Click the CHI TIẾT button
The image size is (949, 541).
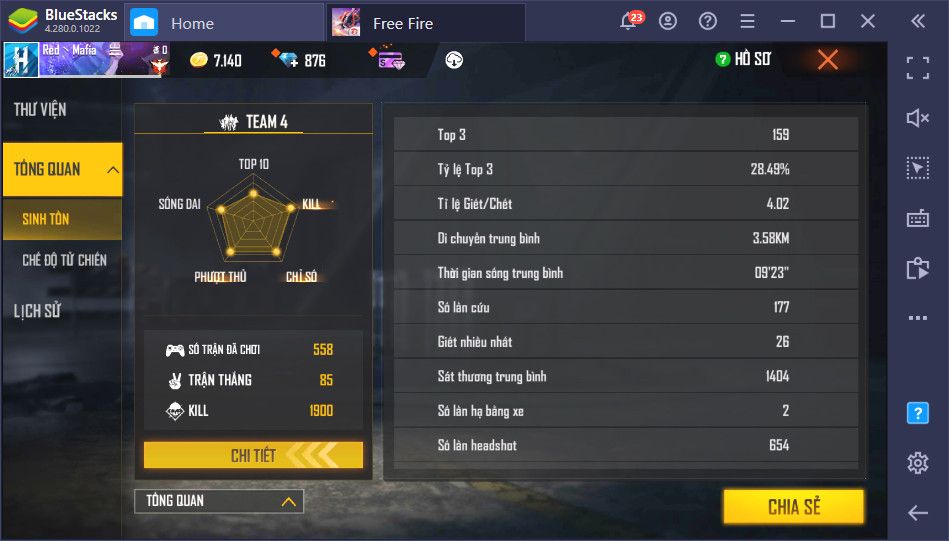[x=253, y=455]
